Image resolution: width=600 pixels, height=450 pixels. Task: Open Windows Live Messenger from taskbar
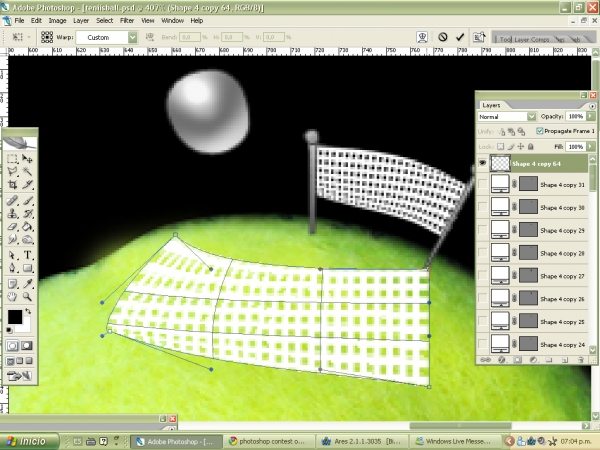tap(455, 441)
